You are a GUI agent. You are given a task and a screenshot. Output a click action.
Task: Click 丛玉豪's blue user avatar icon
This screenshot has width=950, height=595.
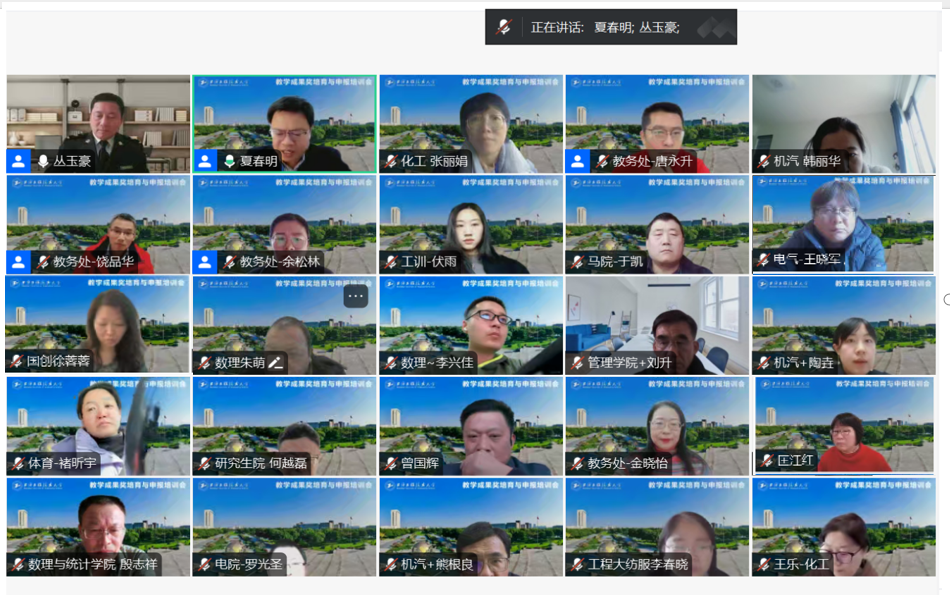[x=18, y=161]
